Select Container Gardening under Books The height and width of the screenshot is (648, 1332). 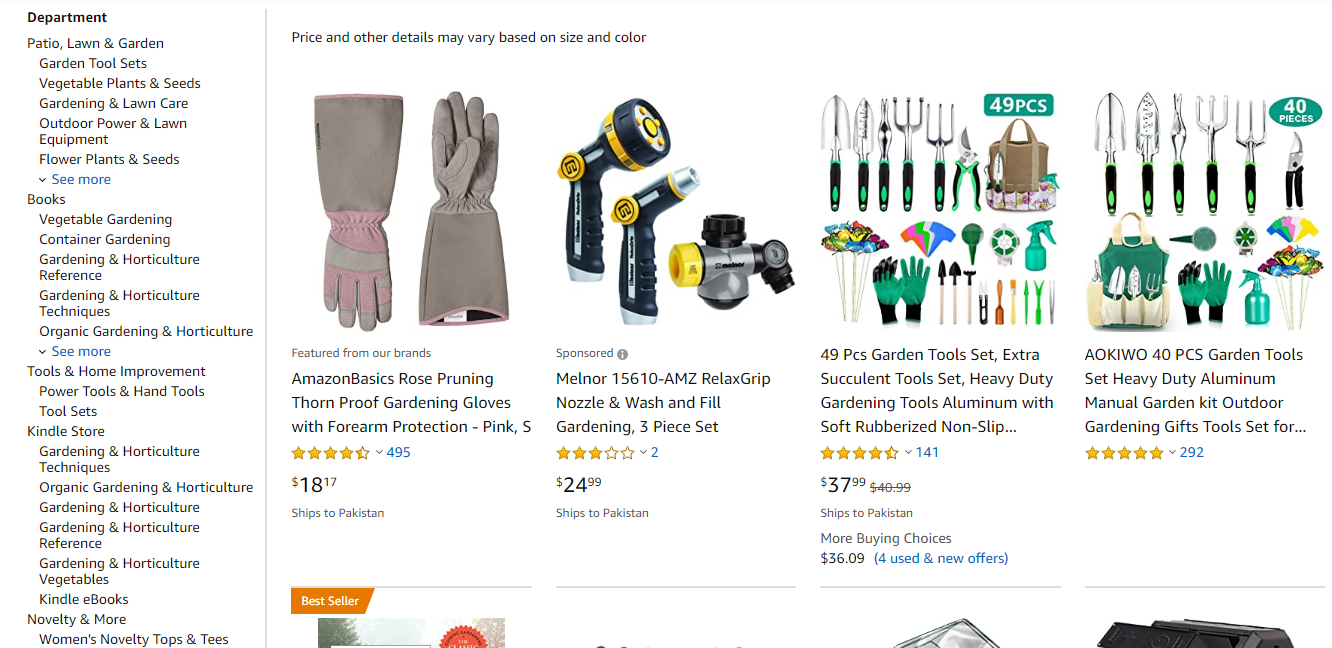coord(105,239)
